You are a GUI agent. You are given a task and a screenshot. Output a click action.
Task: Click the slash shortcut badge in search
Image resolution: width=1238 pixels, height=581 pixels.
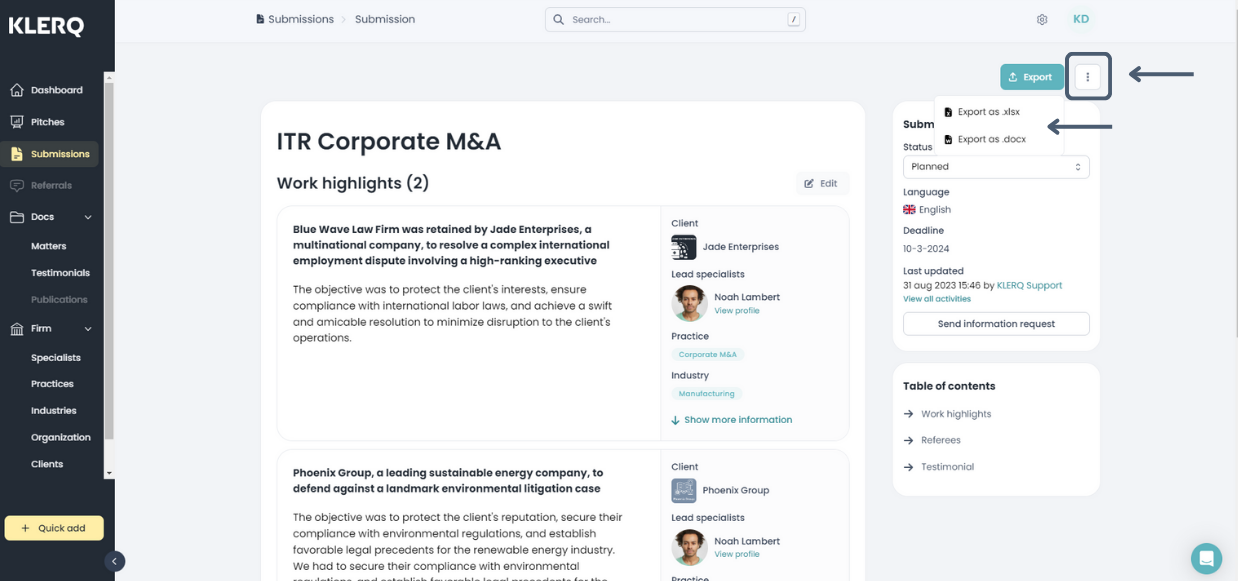tap(793, 19)
